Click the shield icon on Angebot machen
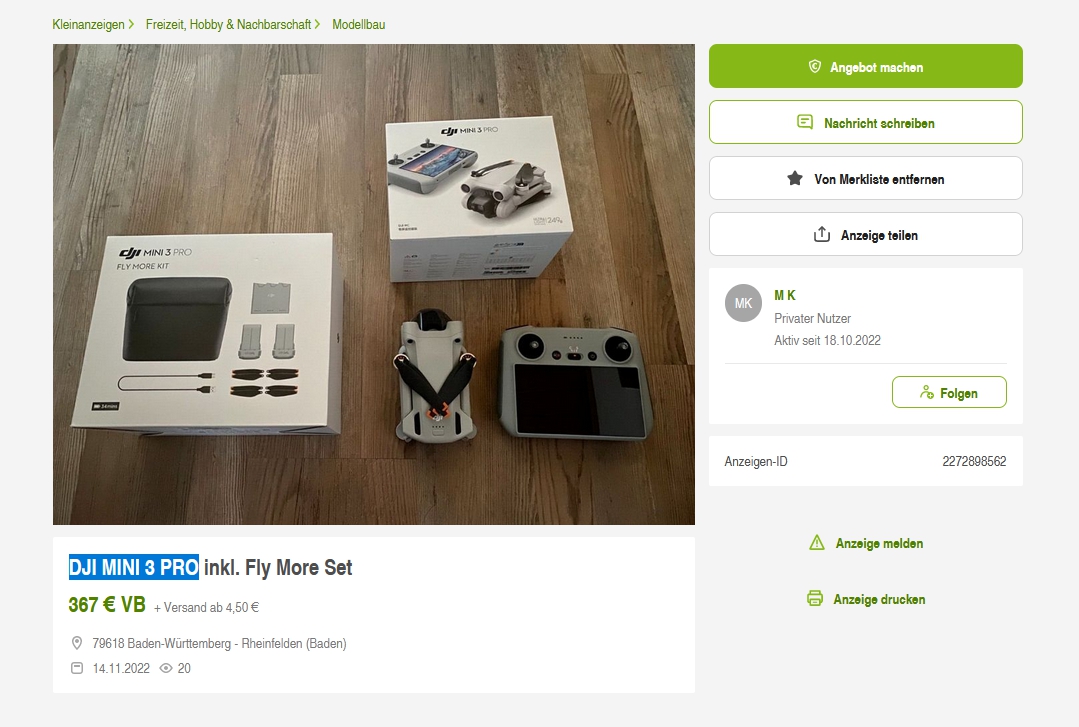Screen dimensions: 1079x727 (x=815, y=67)
